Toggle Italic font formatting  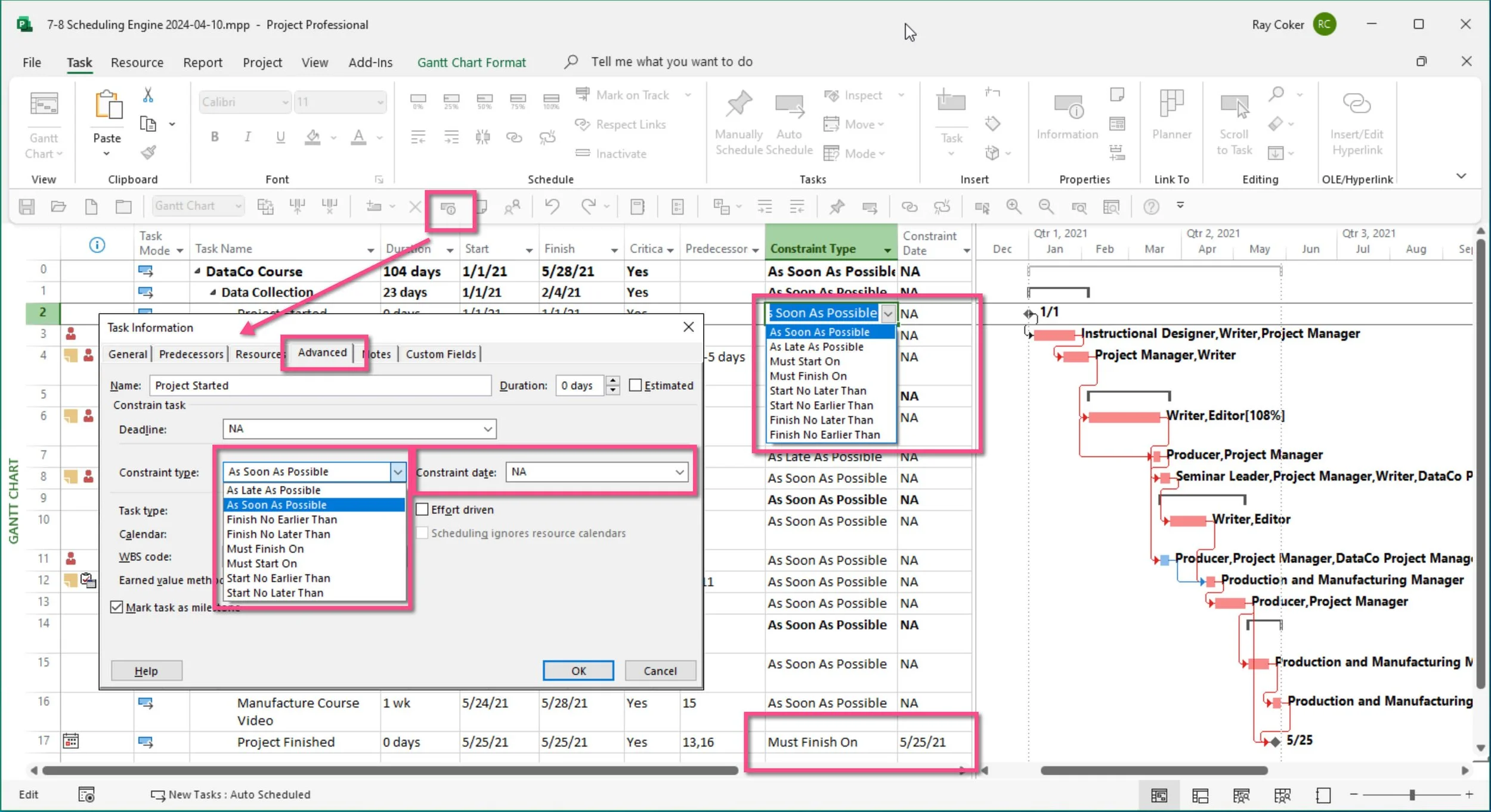pyautogui.click(x=248, y=137)
